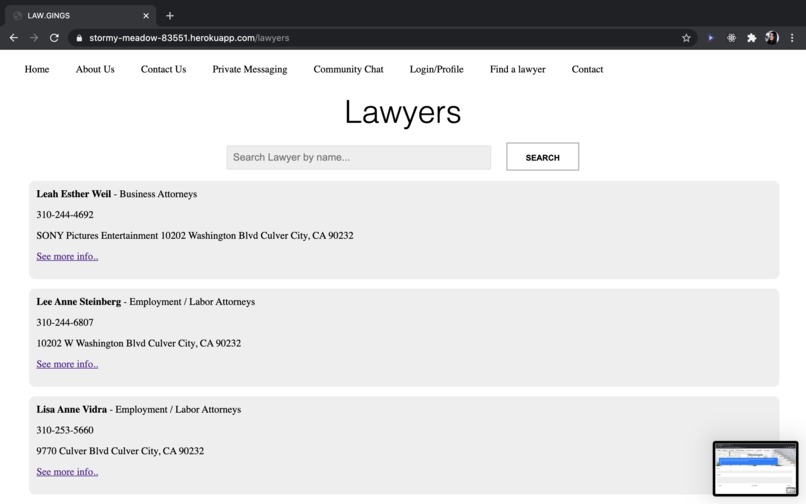Click the Business Attorneys label

(x=158, y=194)
